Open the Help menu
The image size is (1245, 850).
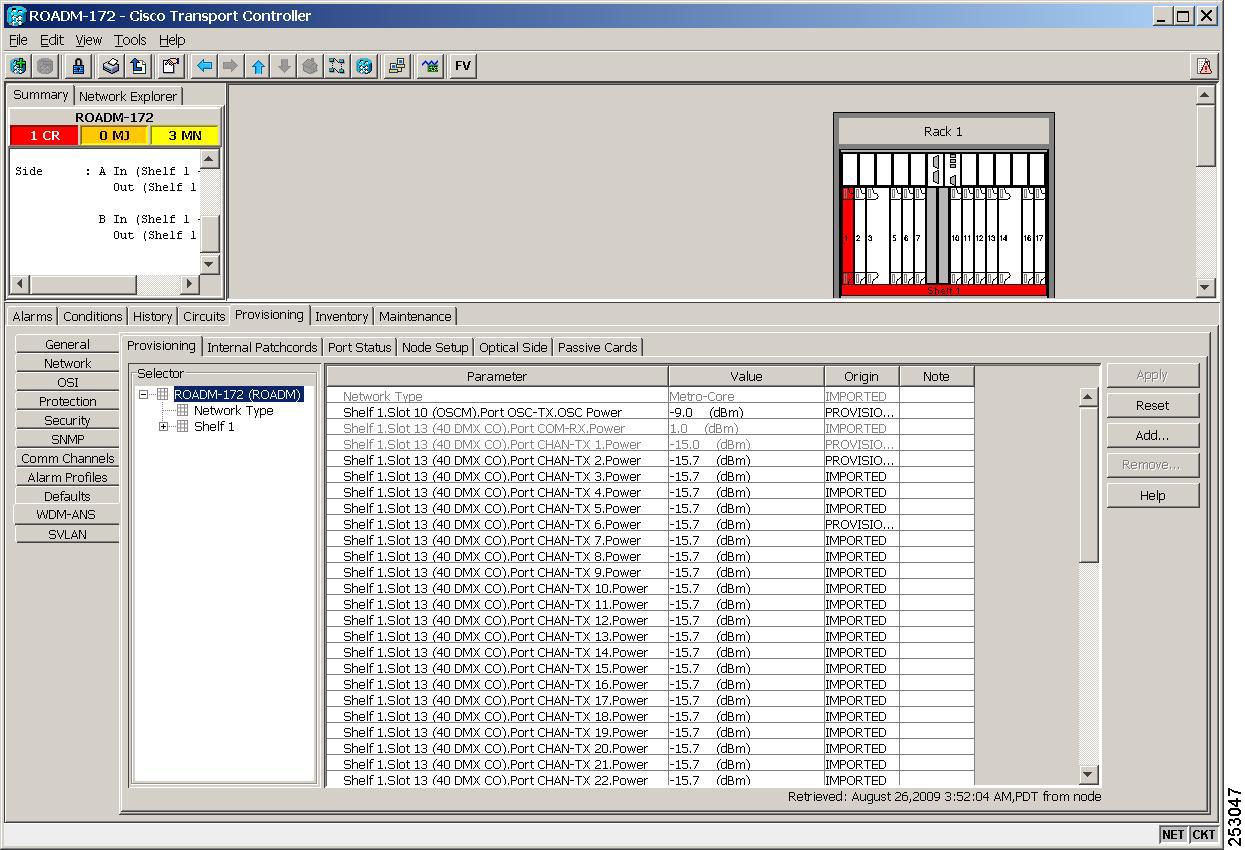(172, 40)
